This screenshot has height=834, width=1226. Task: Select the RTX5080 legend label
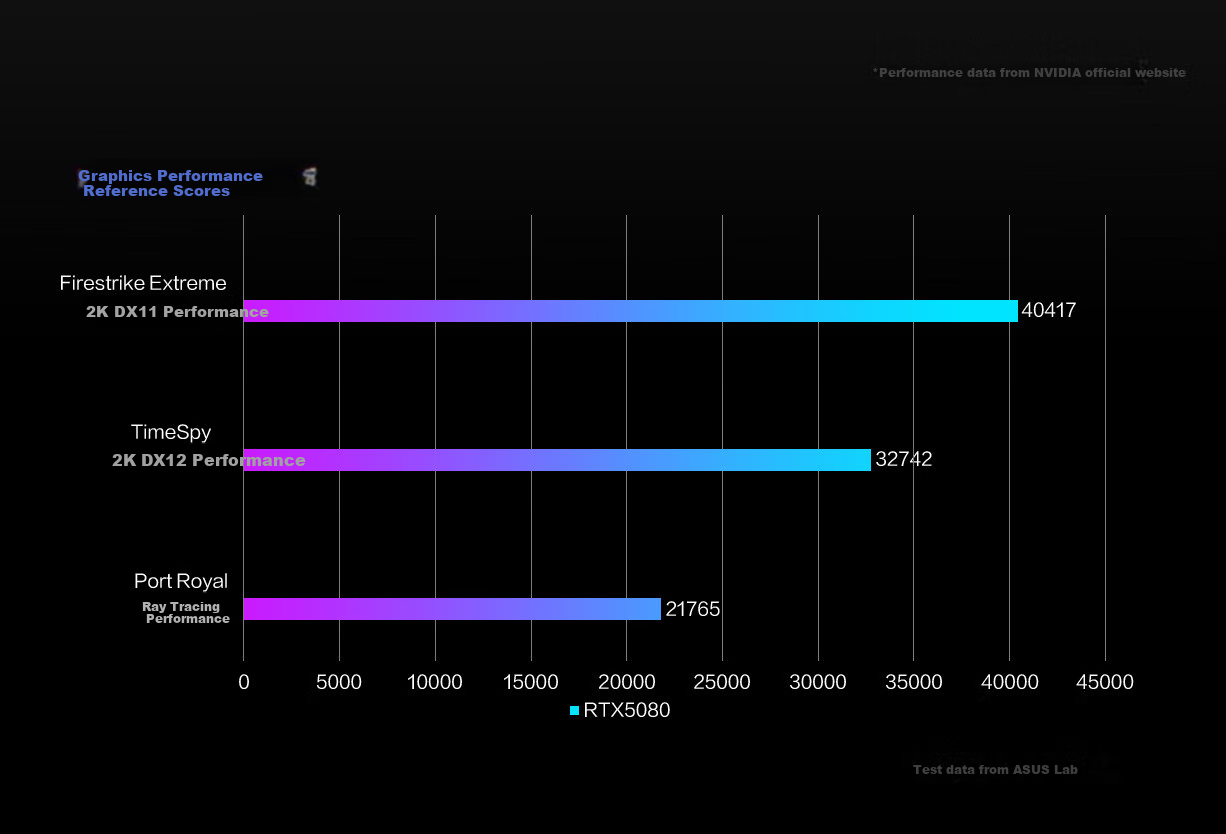point(627,710)
